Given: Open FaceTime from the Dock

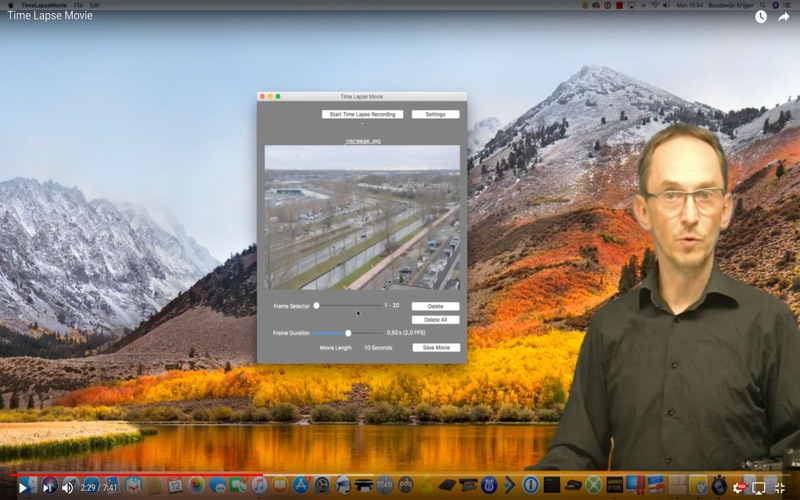Looking at the screenshot, I should (238, 485).
